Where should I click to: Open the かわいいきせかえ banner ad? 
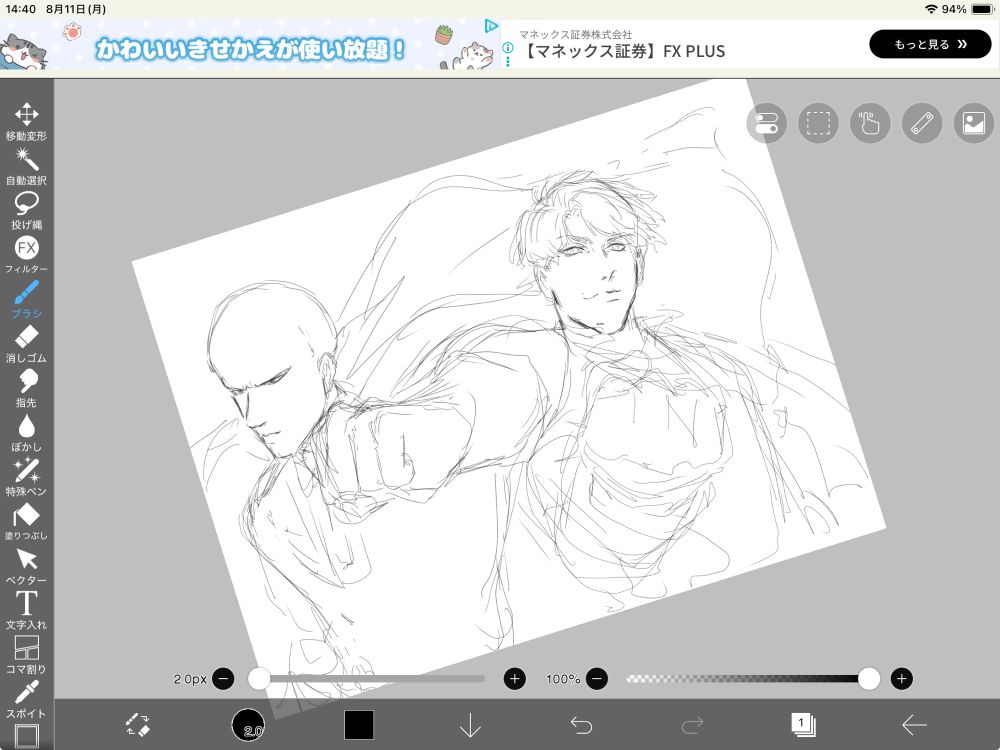click(250, 45)
